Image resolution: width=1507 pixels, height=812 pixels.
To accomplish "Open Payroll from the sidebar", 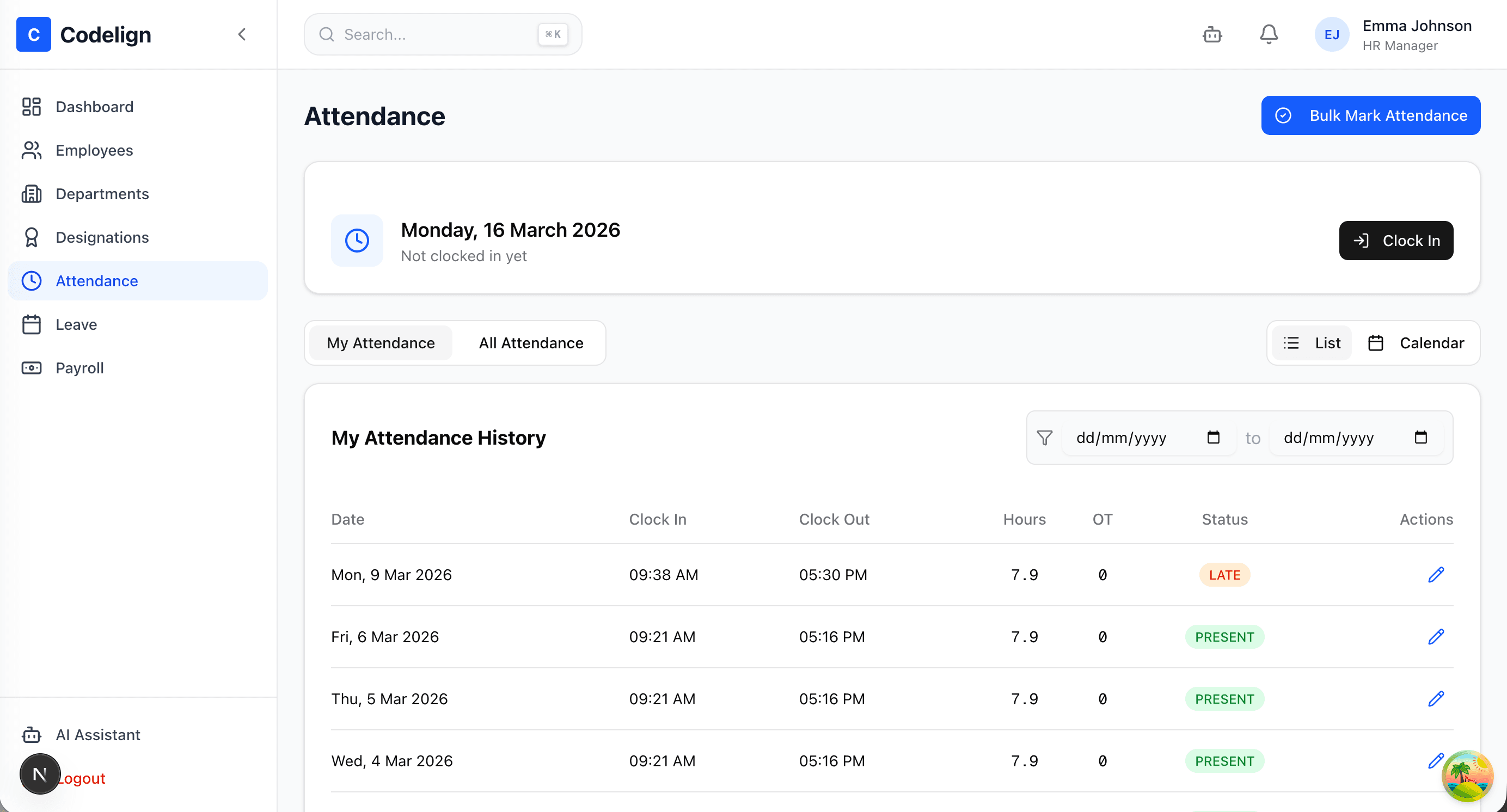I will point(79,368).
